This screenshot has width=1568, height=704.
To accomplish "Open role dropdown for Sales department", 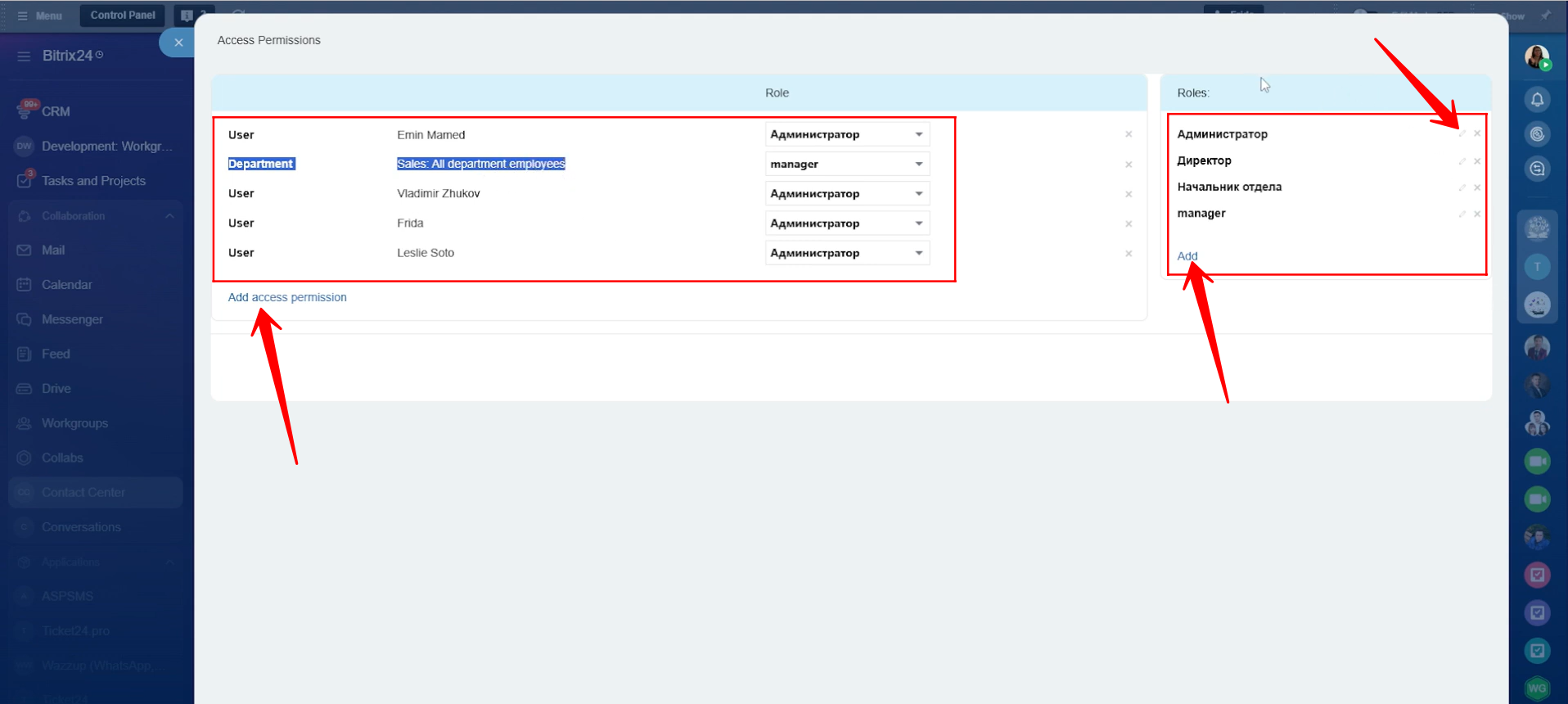I will [x=846, y=165].
